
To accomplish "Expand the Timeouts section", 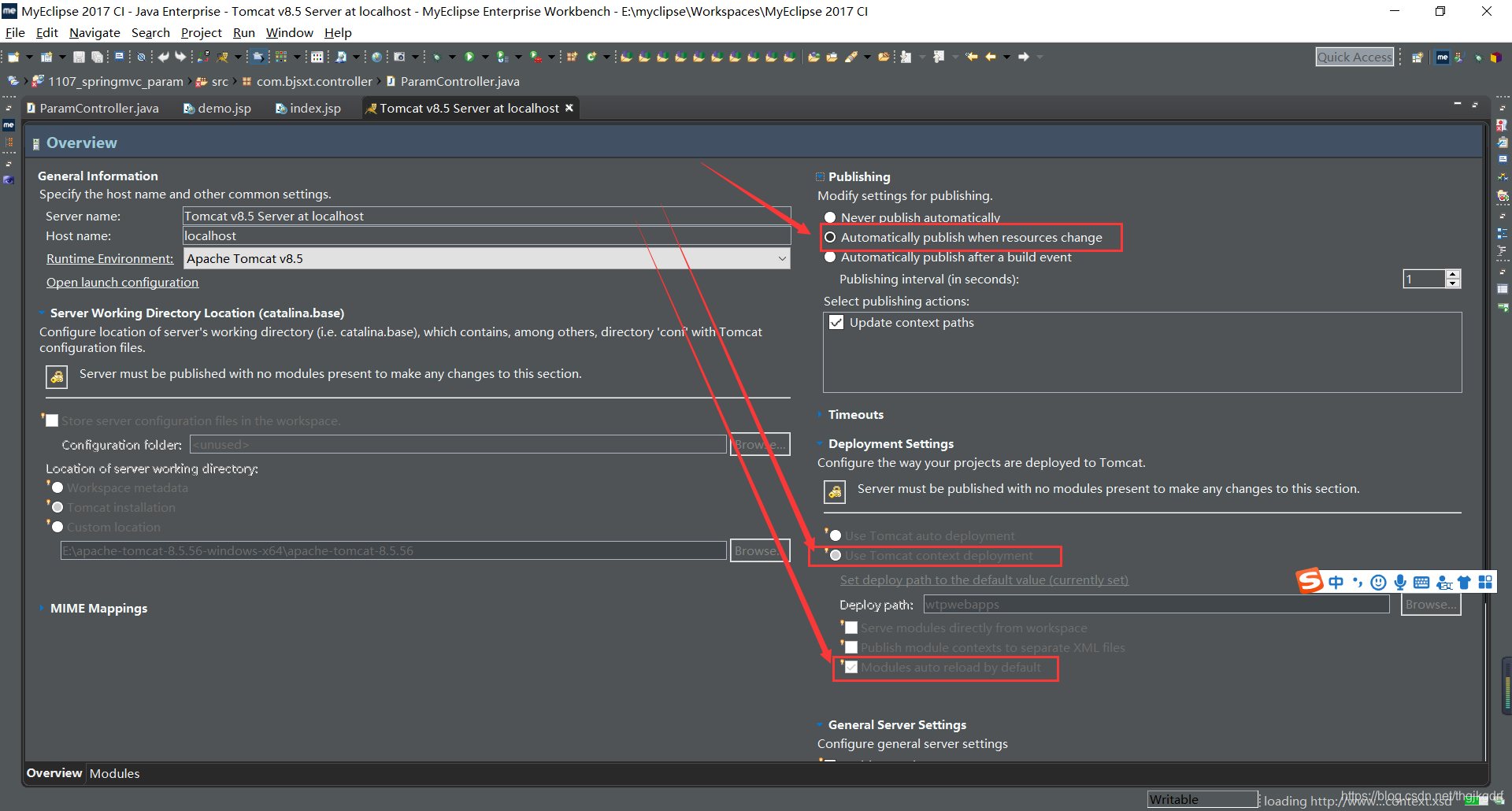I will point(820,415).
